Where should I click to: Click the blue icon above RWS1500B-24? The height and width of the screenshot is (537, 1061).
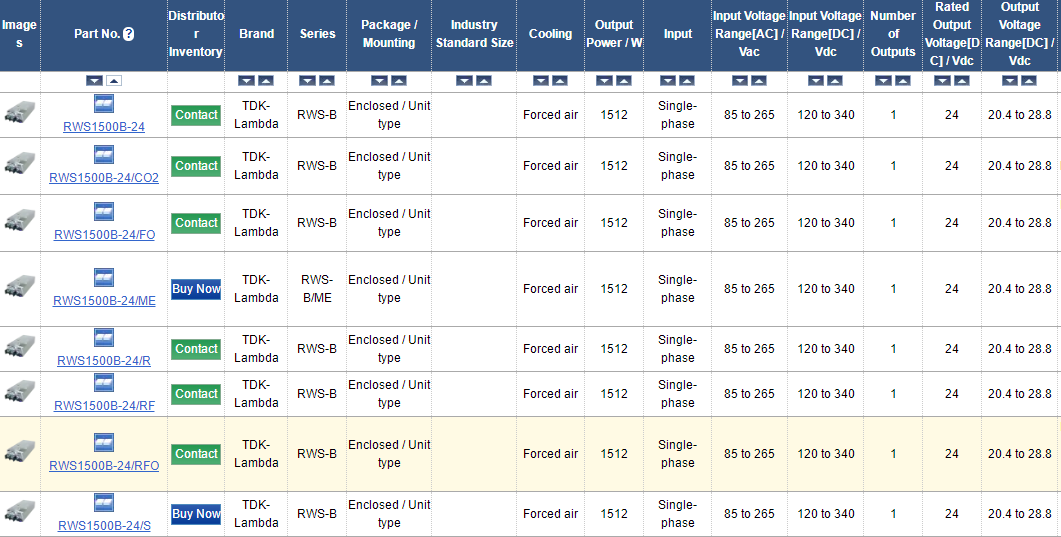104,103
